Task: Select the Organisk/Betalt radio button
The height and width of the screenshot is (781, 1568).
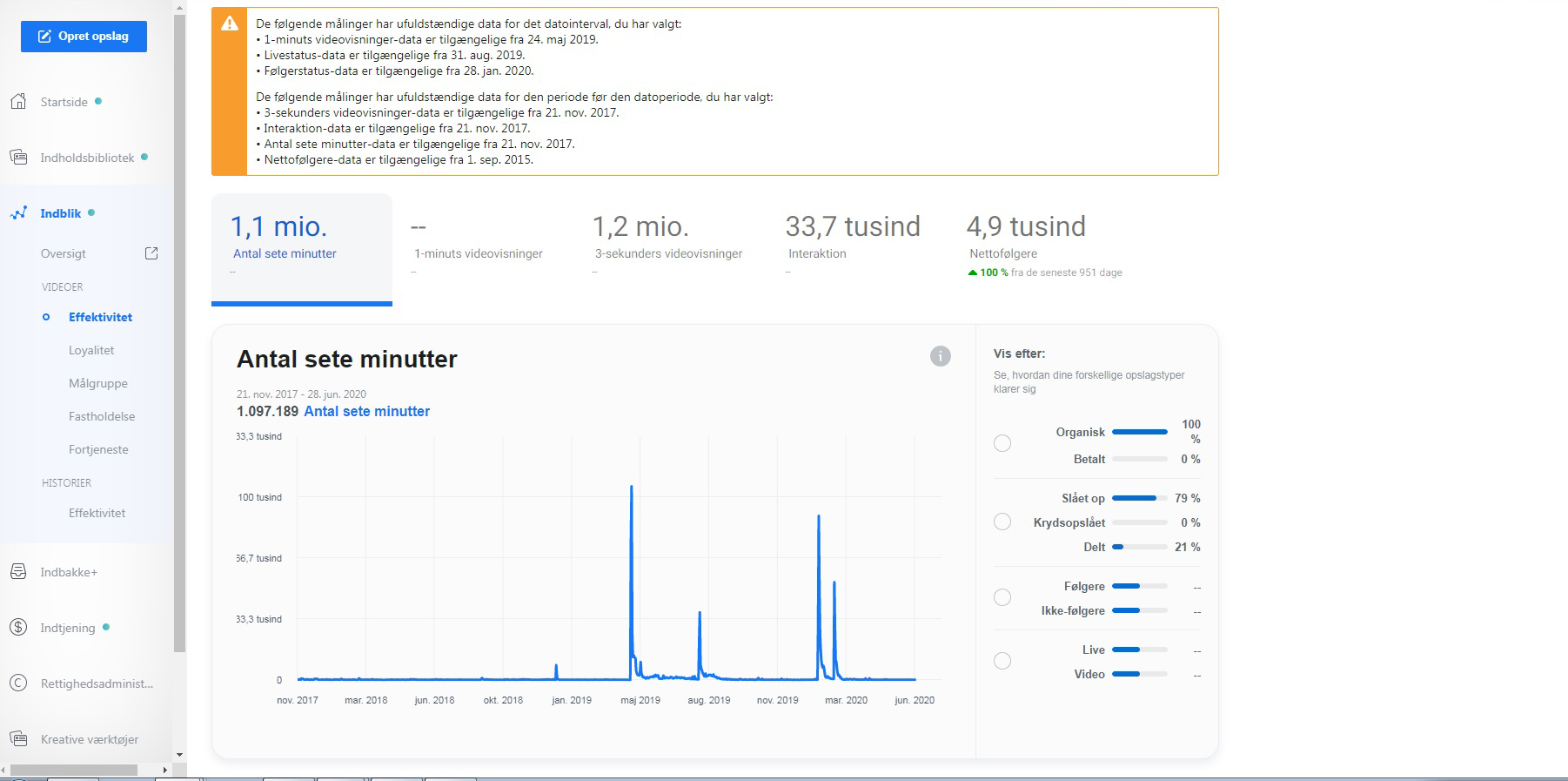Action: click(1002, 443)
